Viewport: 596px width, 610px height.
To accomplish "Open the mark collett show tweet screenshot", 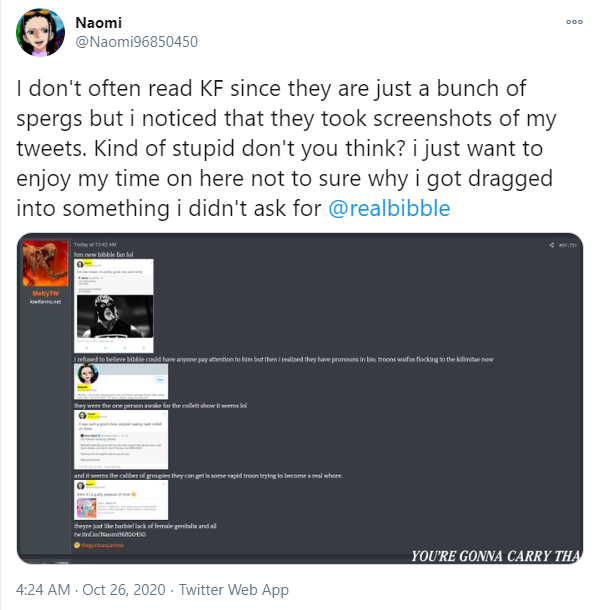I will (x=121, y=440).
